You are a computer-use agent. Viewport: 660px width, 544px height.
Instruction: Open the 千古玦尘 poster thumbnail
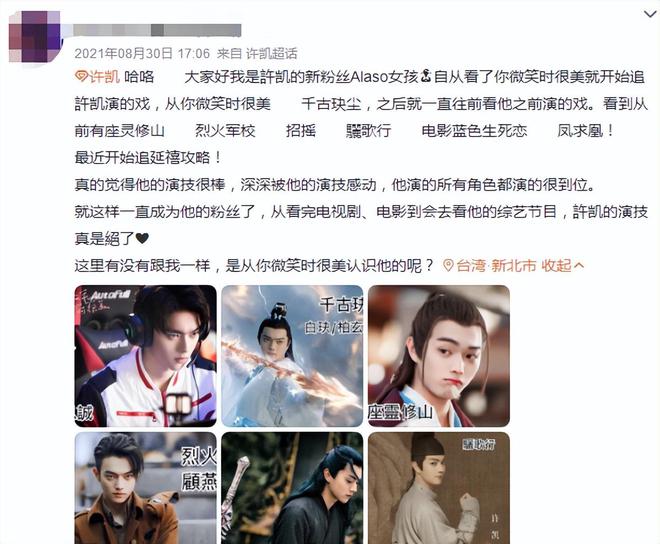click(292, 356)
